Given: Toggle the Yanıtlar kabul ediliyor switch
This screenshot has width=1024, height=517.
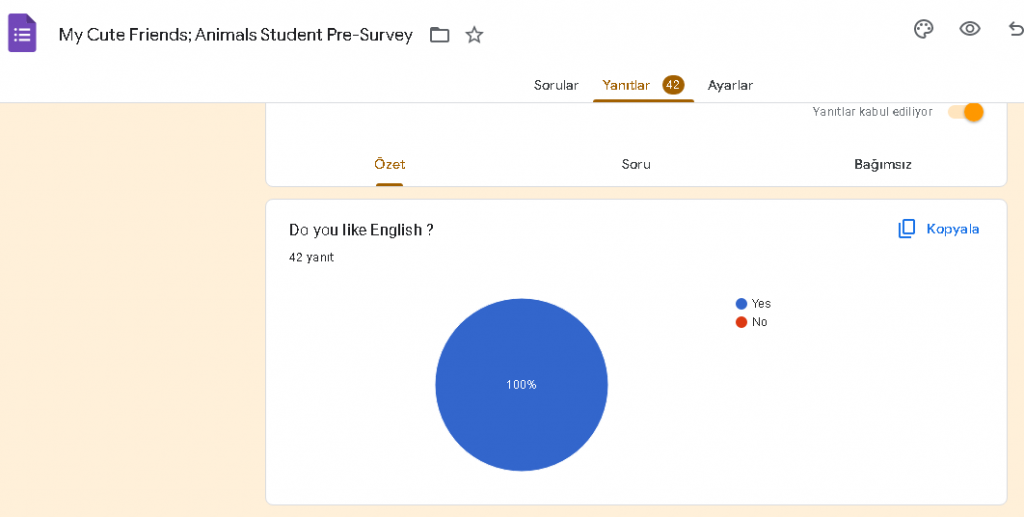Looking at the screenshot, I should point(966,112).
